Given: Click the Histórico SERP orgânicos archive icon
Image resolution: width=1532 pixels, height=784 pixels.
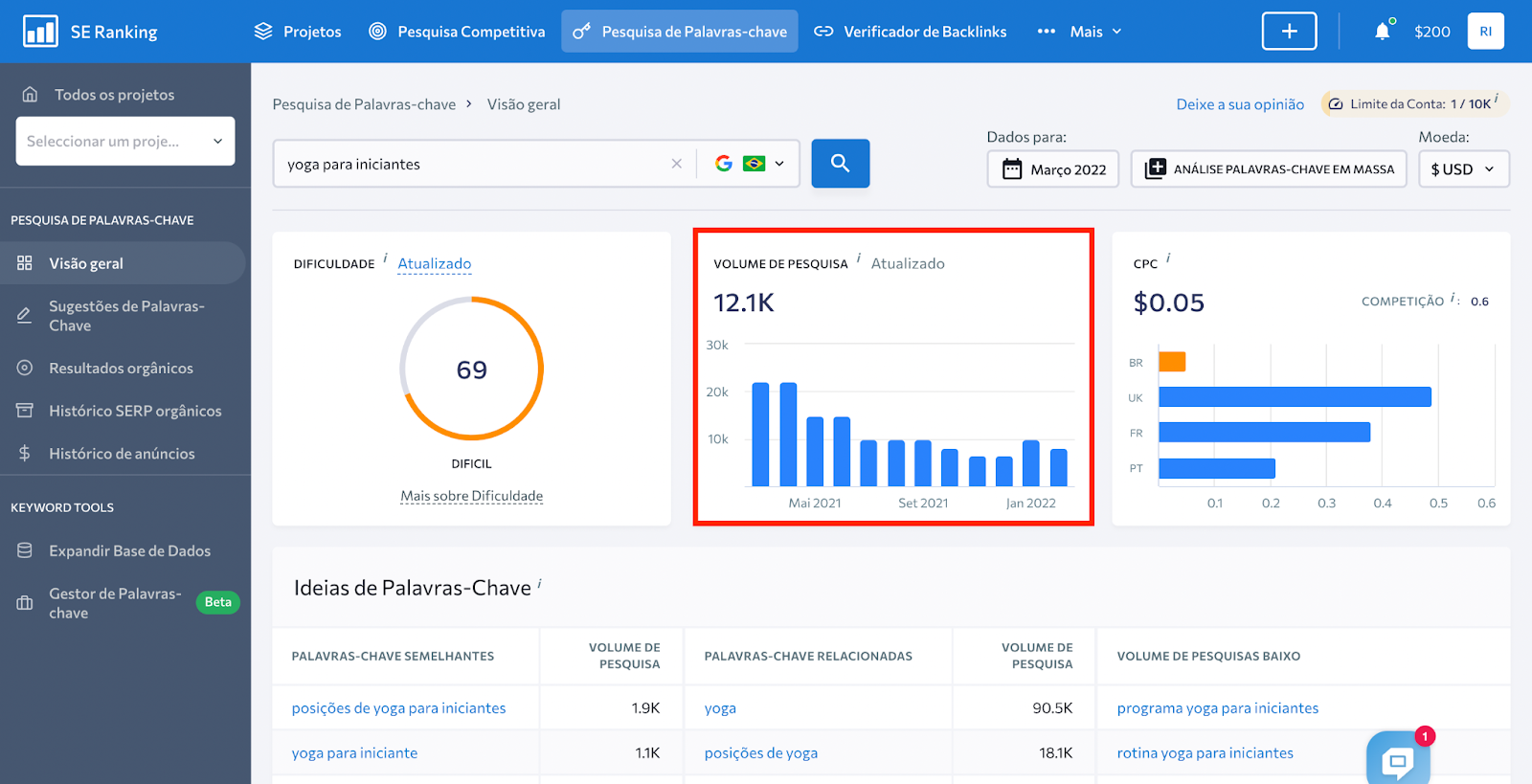Looking at the screenshot, I should [25, 410].
